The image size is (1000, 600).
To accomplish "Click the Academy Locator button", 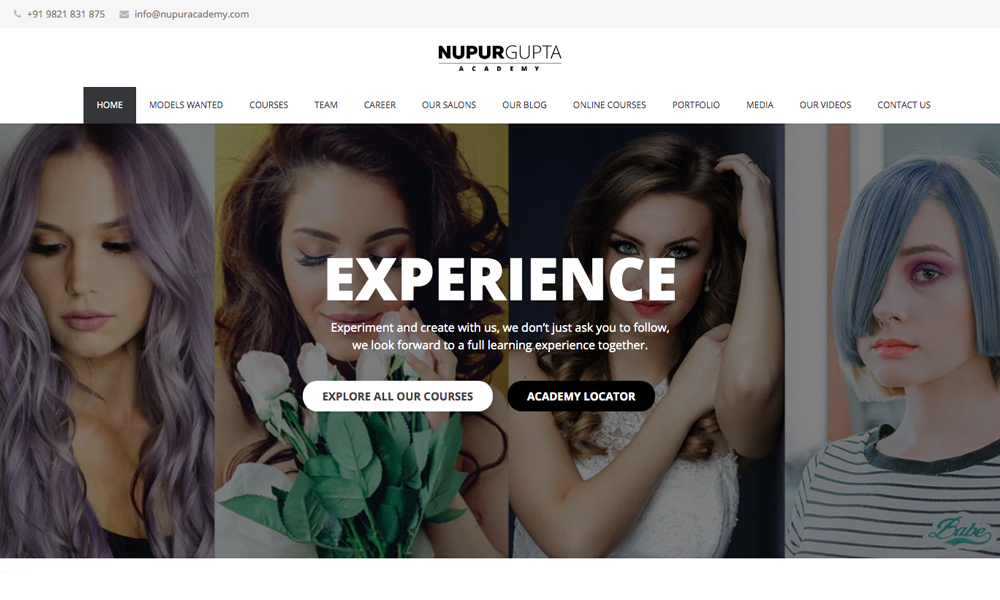I will tap(581, 397).
